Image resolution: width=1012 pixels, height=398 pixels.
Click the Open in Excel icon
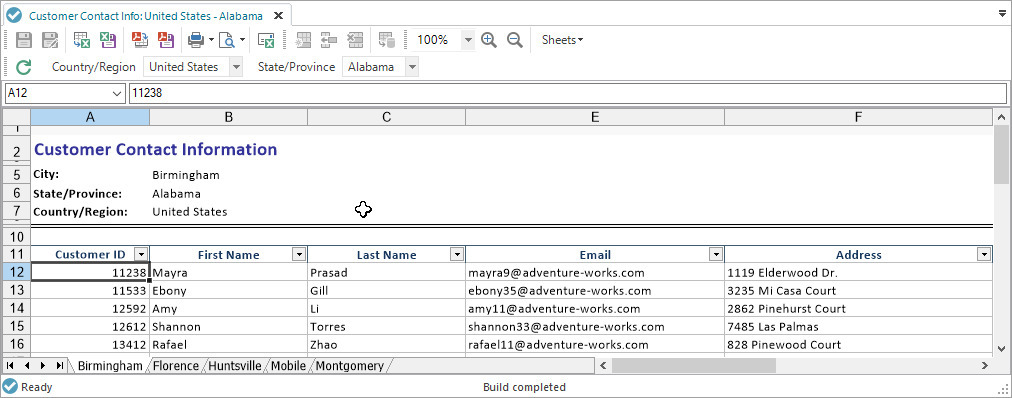point(266,40)
